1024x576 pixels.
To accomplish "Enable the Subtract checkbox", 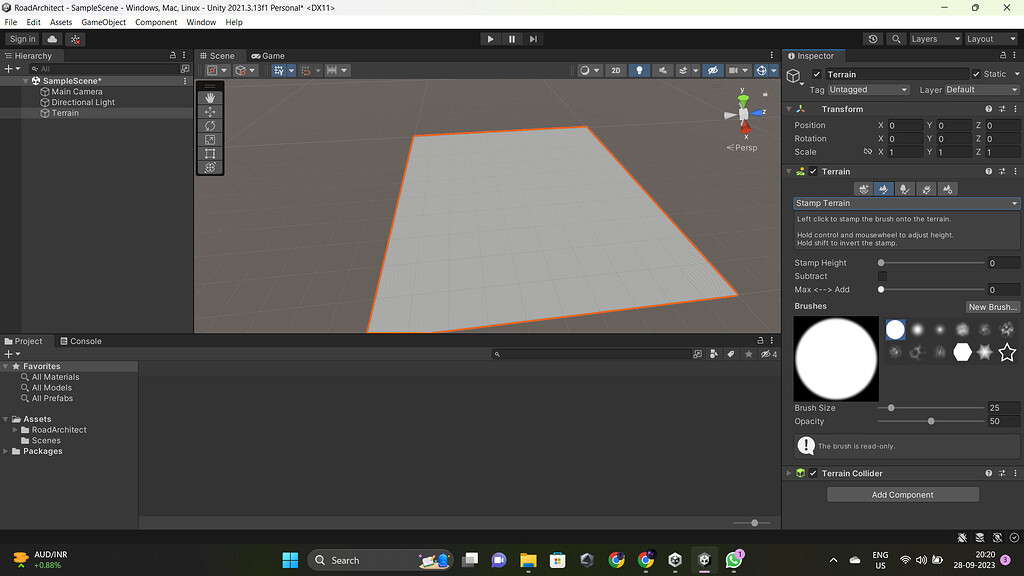I will pyautogui.click(x=882, y=276).
